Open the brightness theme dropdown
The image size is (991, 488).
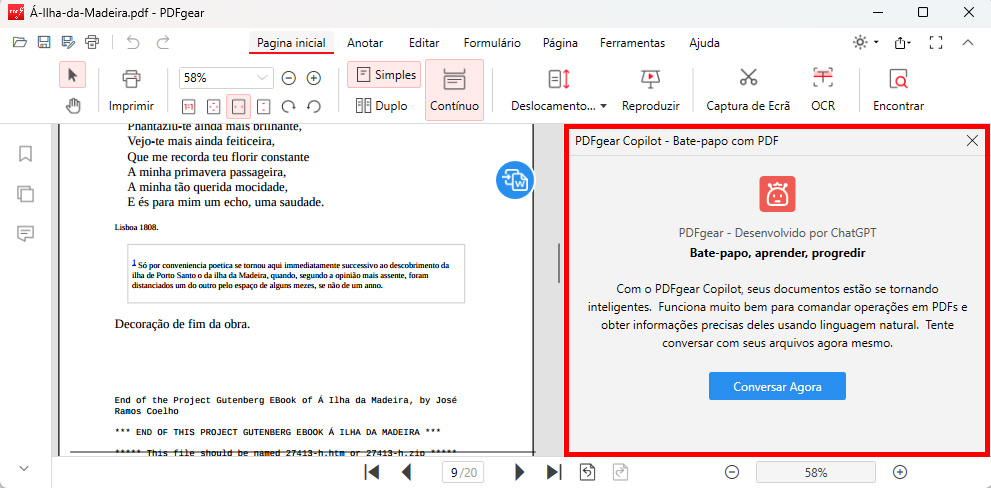click(865, 43)
